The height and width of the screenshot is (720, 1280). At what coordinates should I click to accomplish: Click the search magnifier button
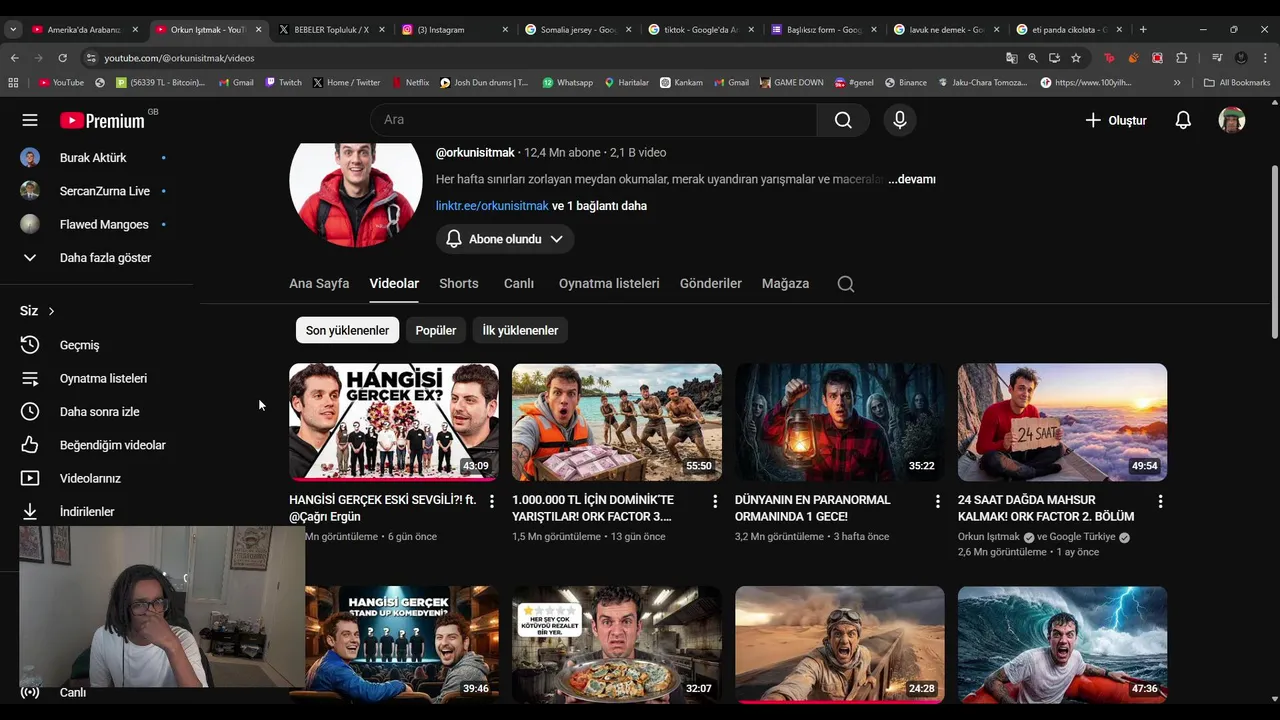pyautogui.click(x=843, y=120)
